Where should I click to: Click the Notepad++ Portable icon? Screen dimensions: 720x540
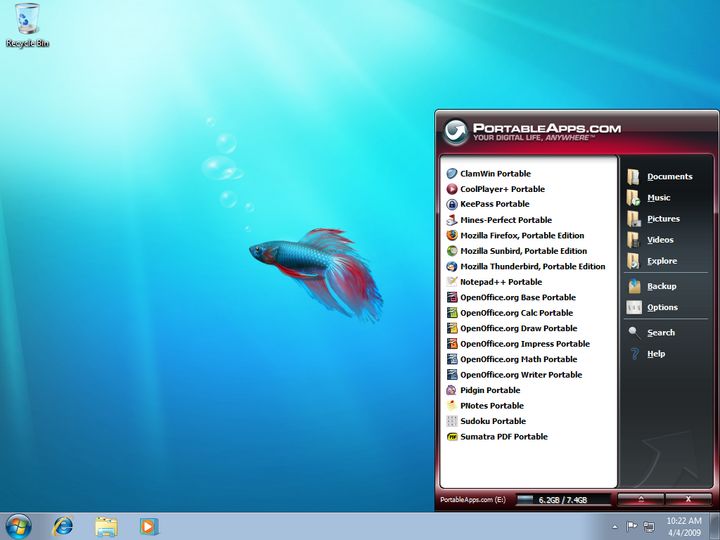pos(452,282)
